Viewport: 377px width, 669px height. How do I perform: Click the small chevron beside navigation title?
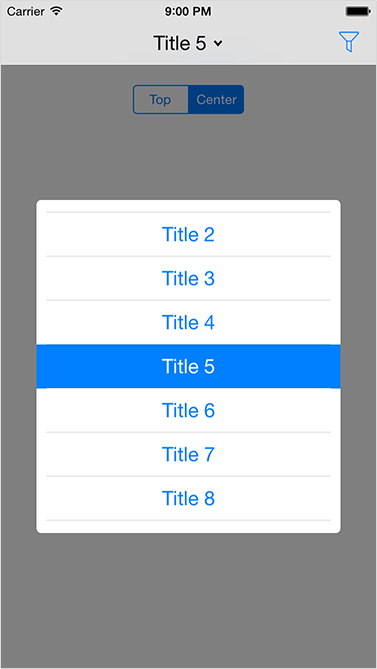tap(218, 43)
